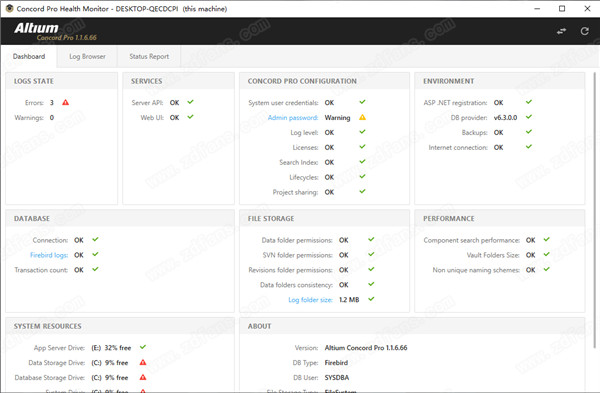Click the Concord Pro 1.1.6.66 subtitle under logo
The height and width of the screenshot is (393, 600).
[67, 38]
